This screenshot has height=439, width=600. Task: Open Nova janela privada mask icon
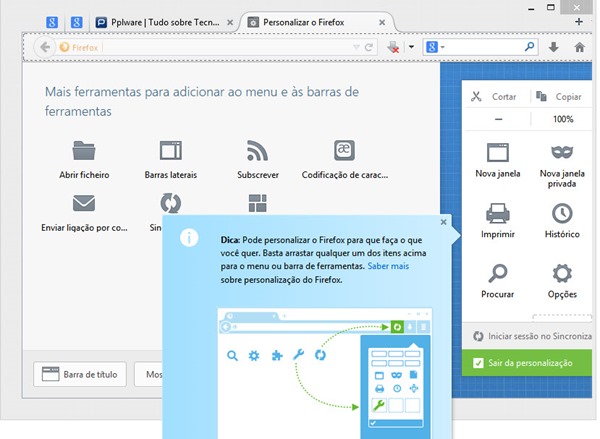(x=562, y=152)
